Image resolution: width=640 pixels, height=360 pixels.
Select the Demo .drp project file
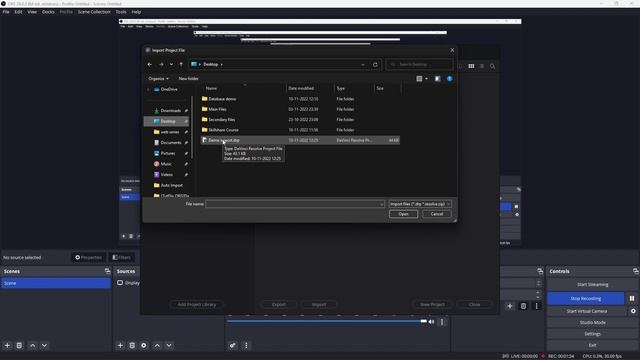click(300, 140)
